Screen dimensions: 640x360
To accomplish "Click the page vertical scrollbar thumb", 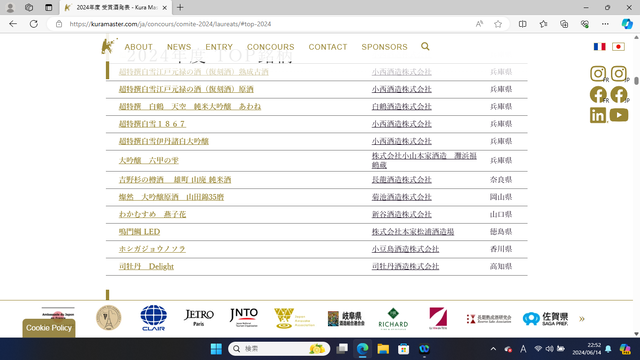I will (636, 80).
